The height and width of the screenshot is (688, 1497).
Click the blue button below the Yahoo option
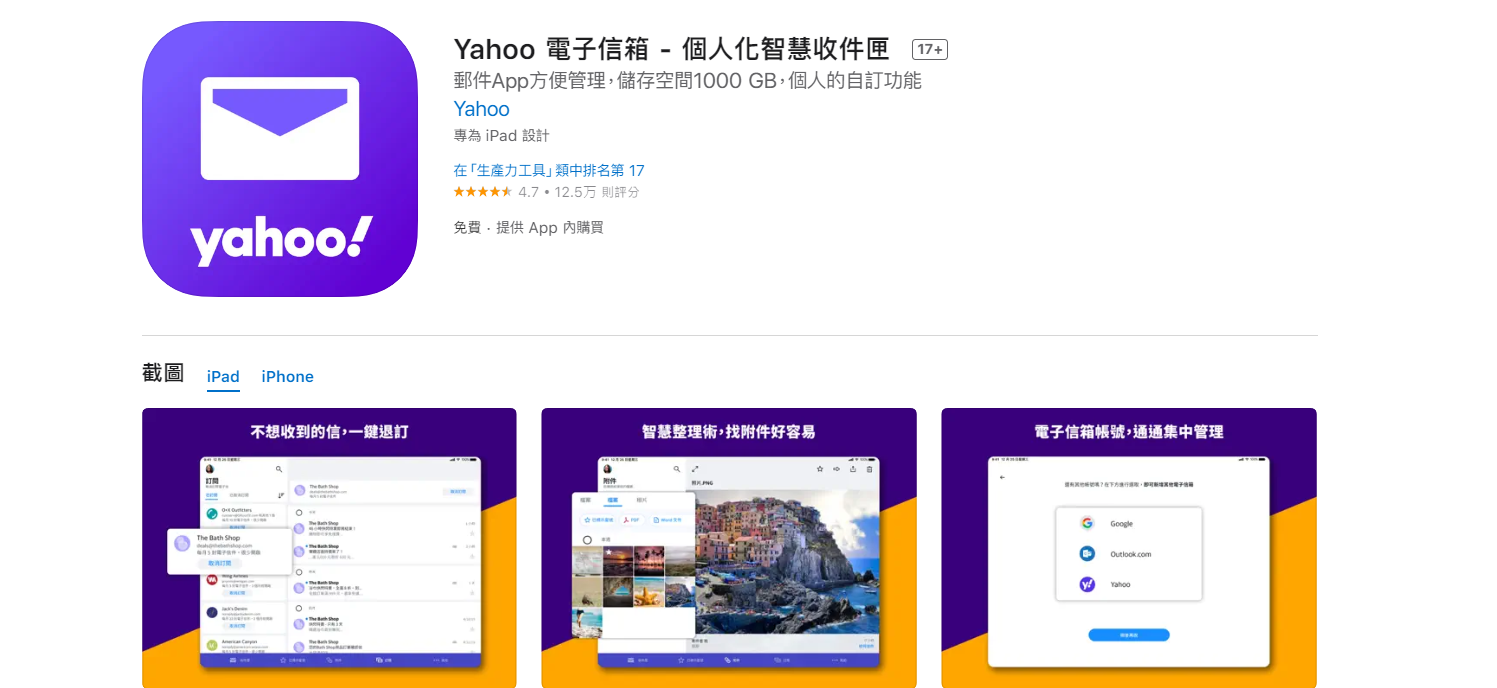click(1129, 635)
